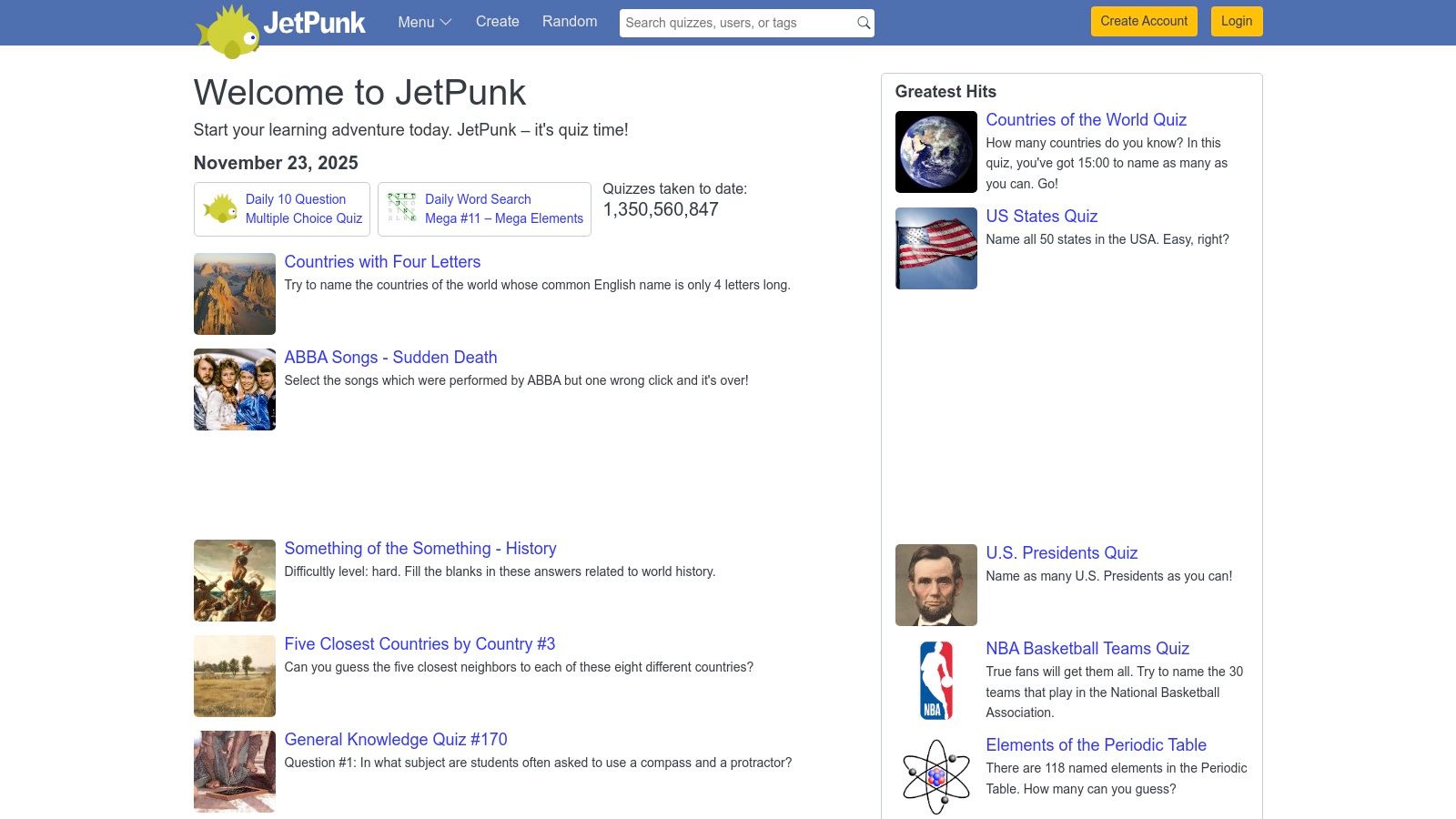This screenshot has width=1456, height=819.
Task: Open General Knowledge Quiz #170
Action: pyautogui.click(x=396, y=739)
